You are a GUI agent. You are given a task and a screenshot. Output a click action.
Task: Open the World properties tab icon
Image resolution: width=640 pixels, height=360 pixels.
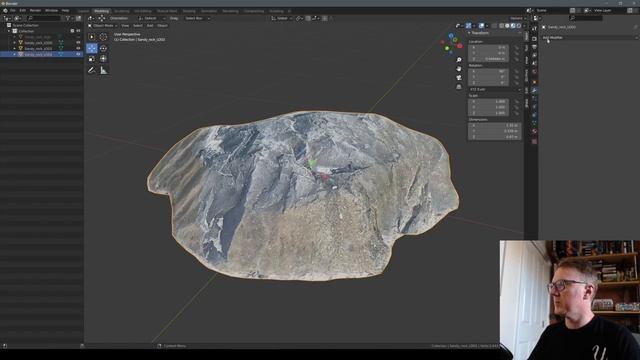point(534,72)
